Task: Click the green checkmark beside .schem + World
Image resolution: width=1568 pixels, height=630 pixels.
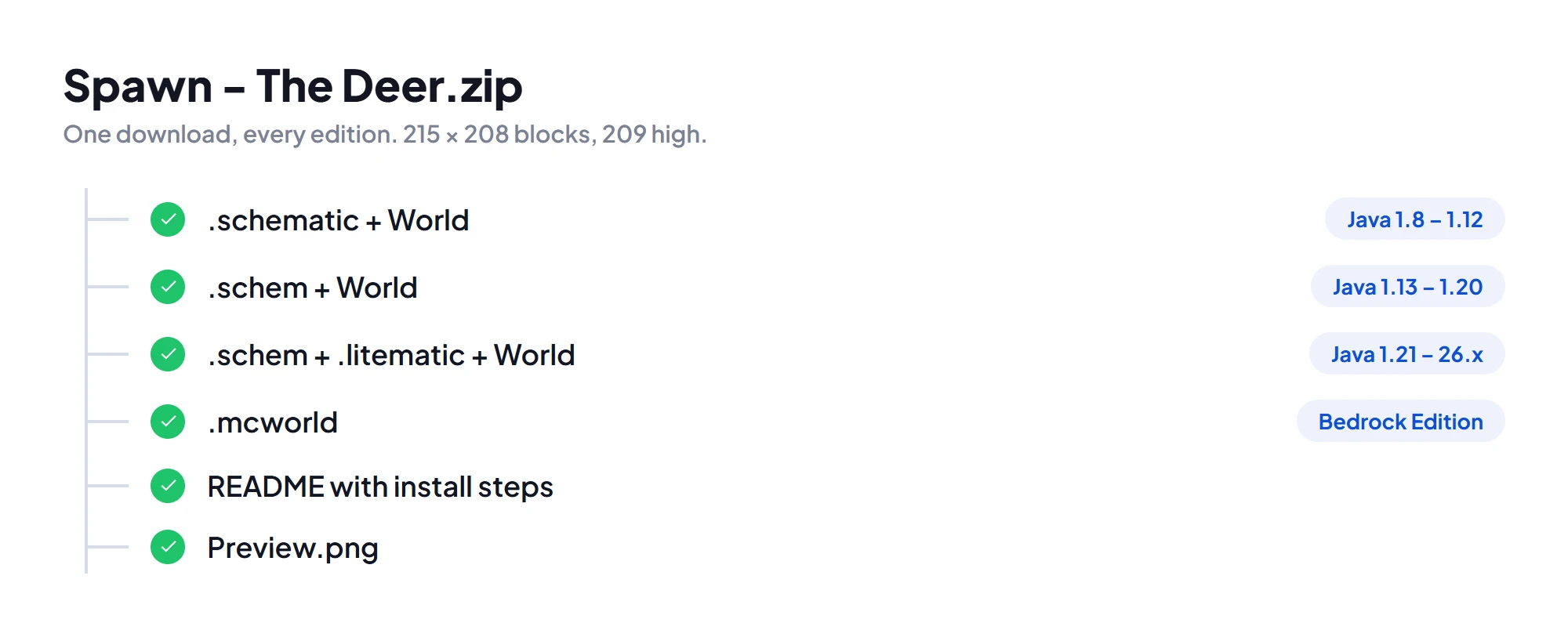Action: 168,287
